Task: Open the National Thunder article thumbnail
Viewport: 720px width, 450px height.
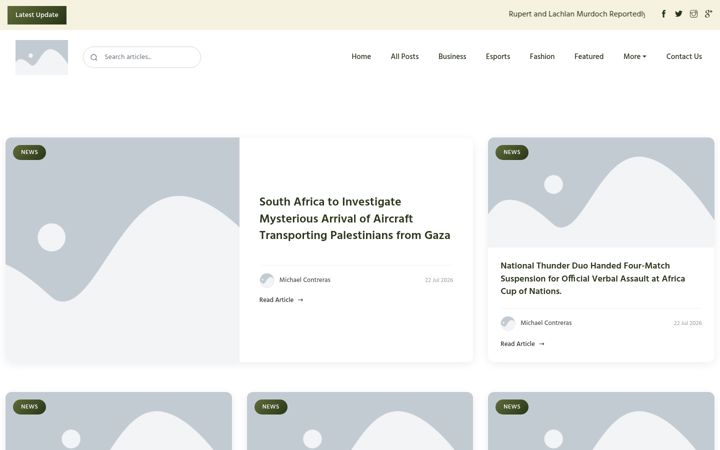Action: 601,192
